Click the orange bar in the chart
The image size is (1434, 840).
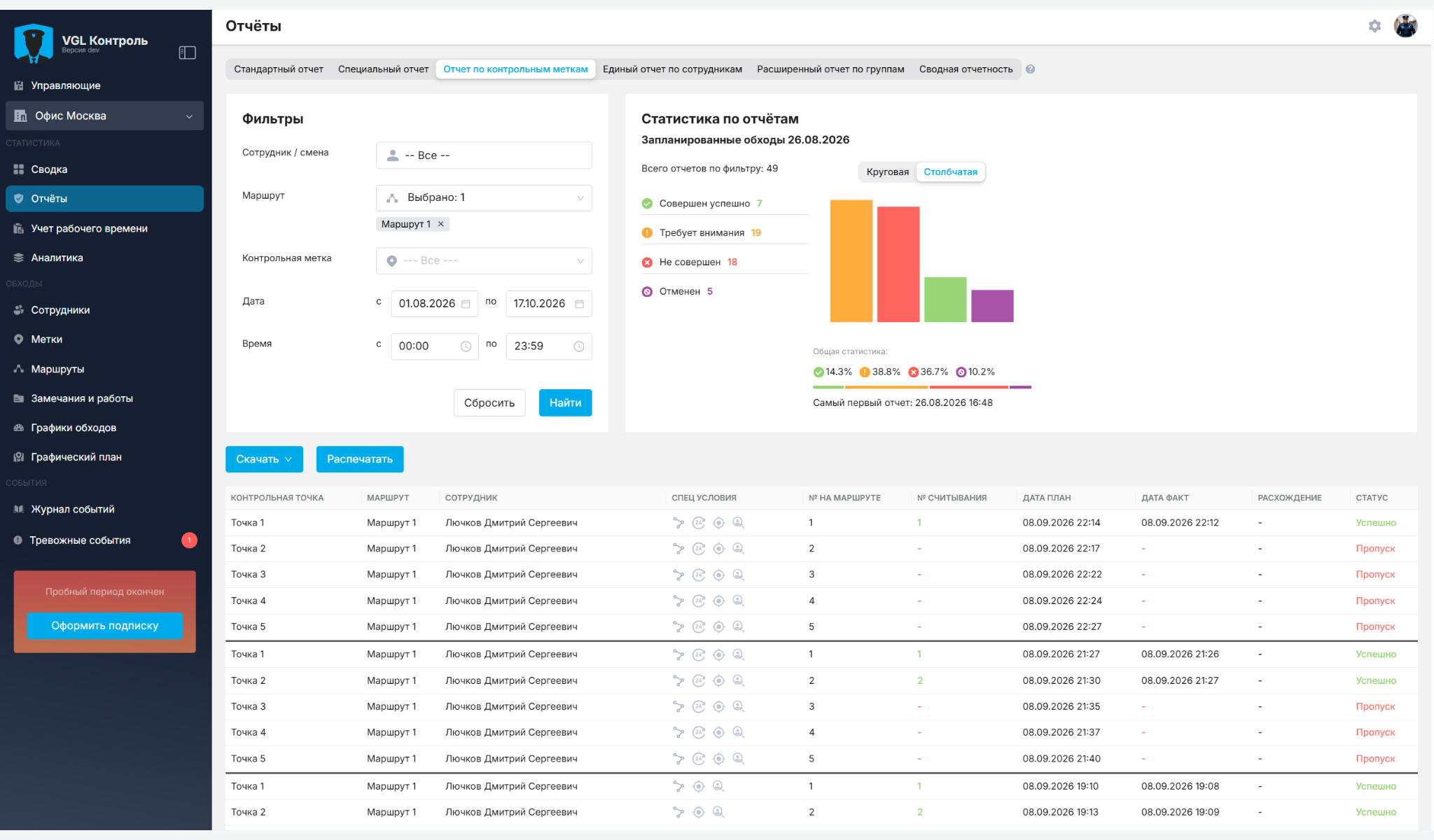pyautogui.click(x=851, y=261)
